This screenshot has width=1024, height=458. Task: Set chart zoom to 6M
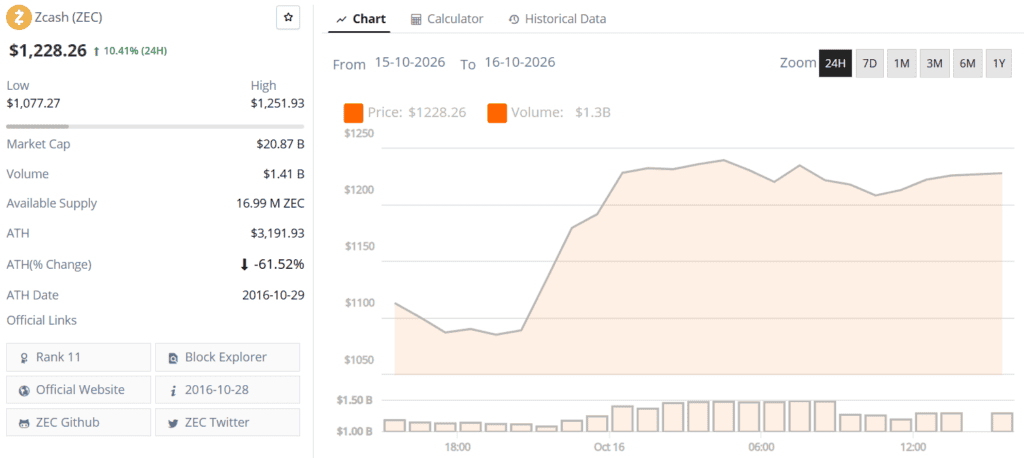point(967,63)
